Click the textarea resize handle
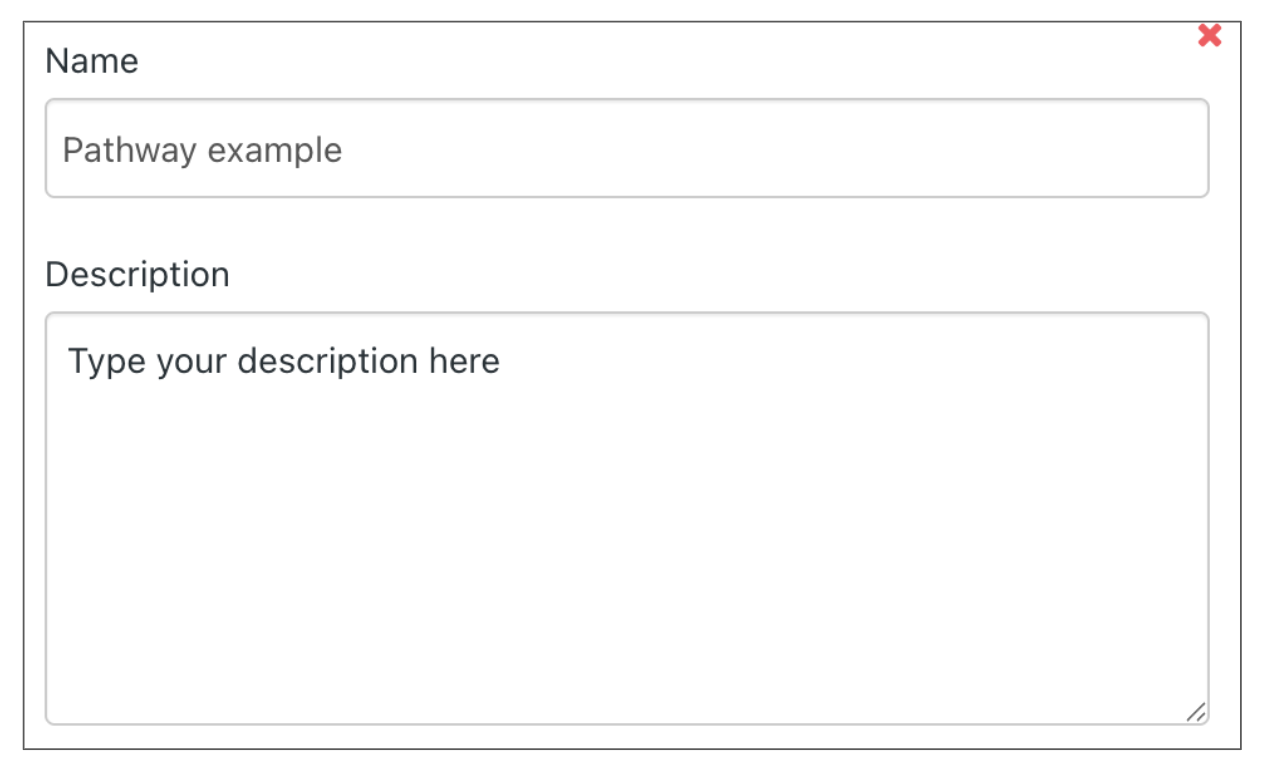 click(x=1195, y=711)
